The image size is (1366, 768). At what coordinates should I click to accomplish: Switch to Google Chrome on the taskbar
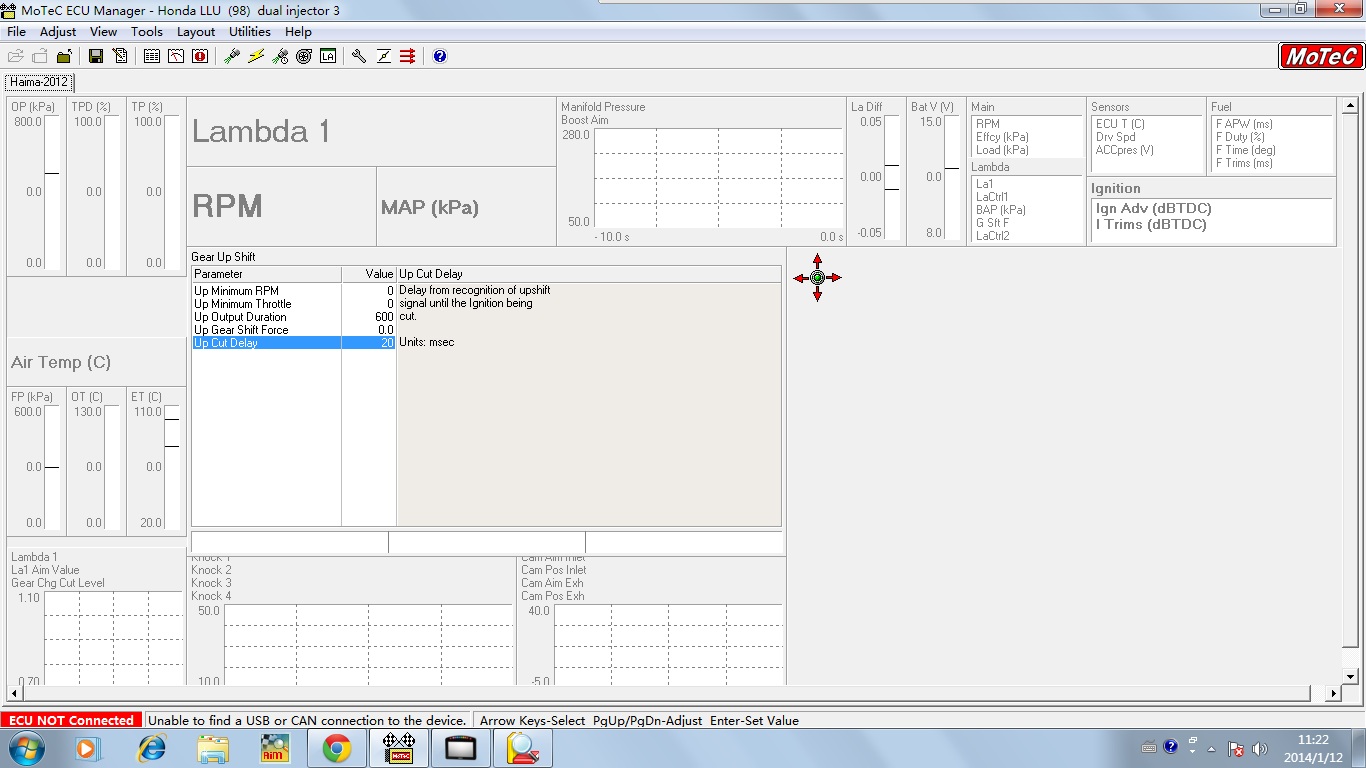337,748
